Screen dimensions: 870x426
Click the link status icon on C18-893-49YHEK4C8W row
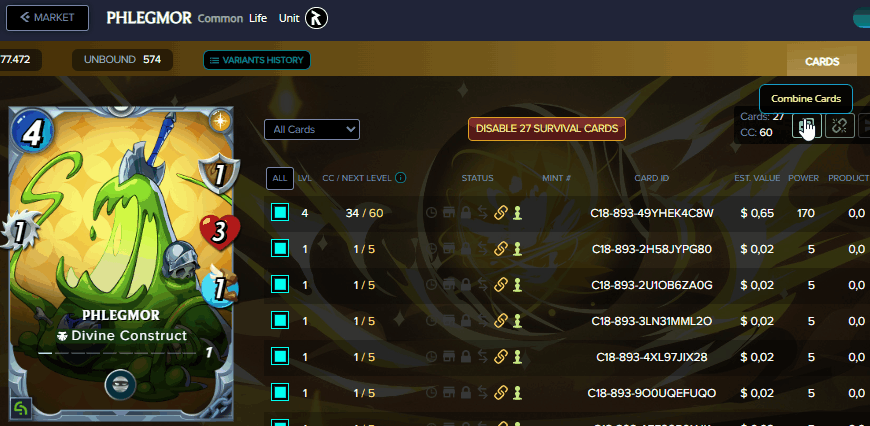501,213
